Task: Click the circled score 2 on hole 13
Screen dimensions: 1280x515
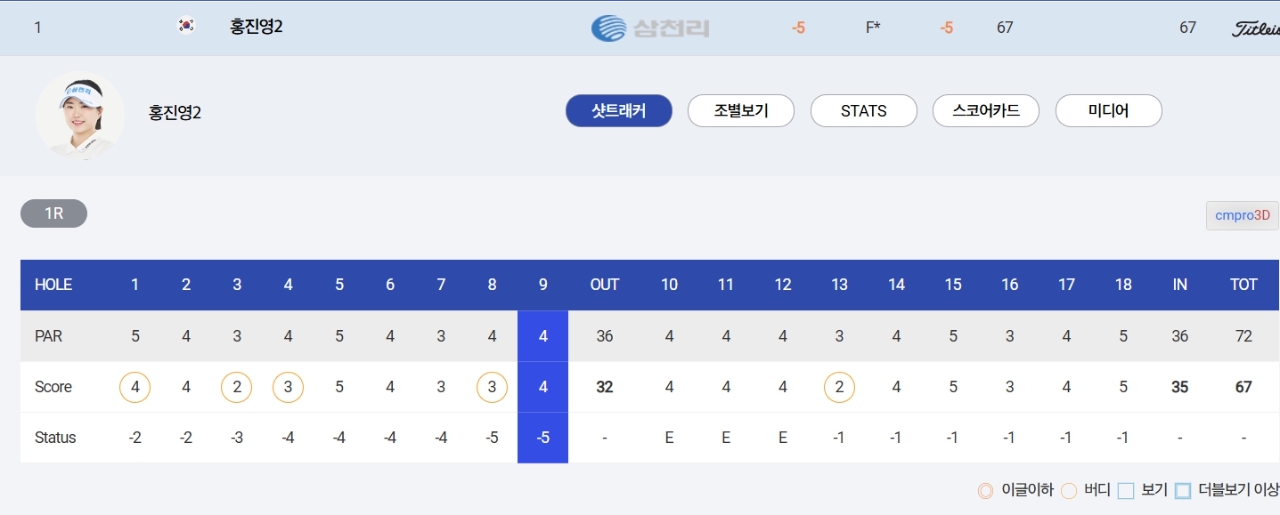Action: (839, 387)
